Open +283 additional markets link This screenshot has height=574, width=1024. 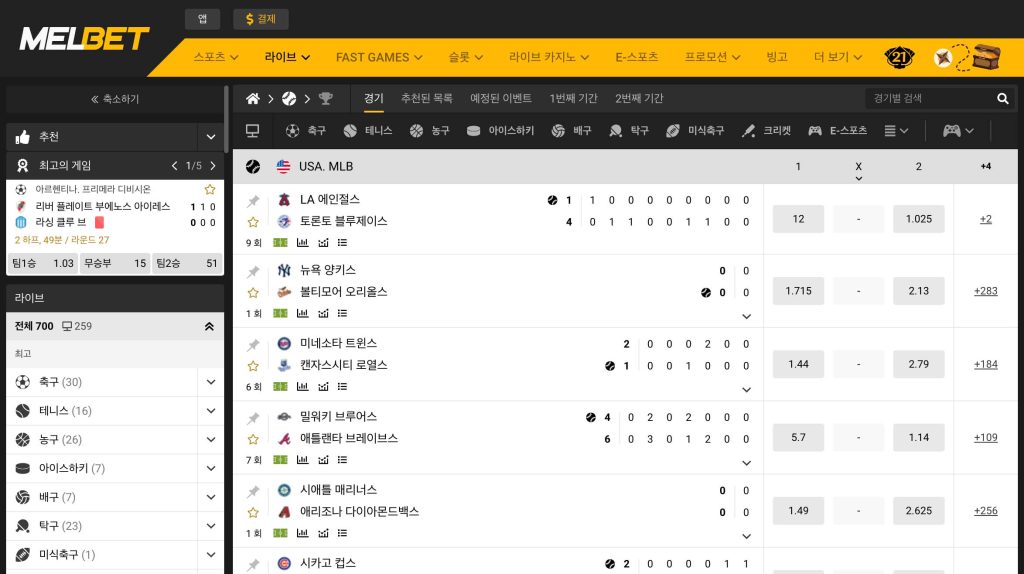985,291
